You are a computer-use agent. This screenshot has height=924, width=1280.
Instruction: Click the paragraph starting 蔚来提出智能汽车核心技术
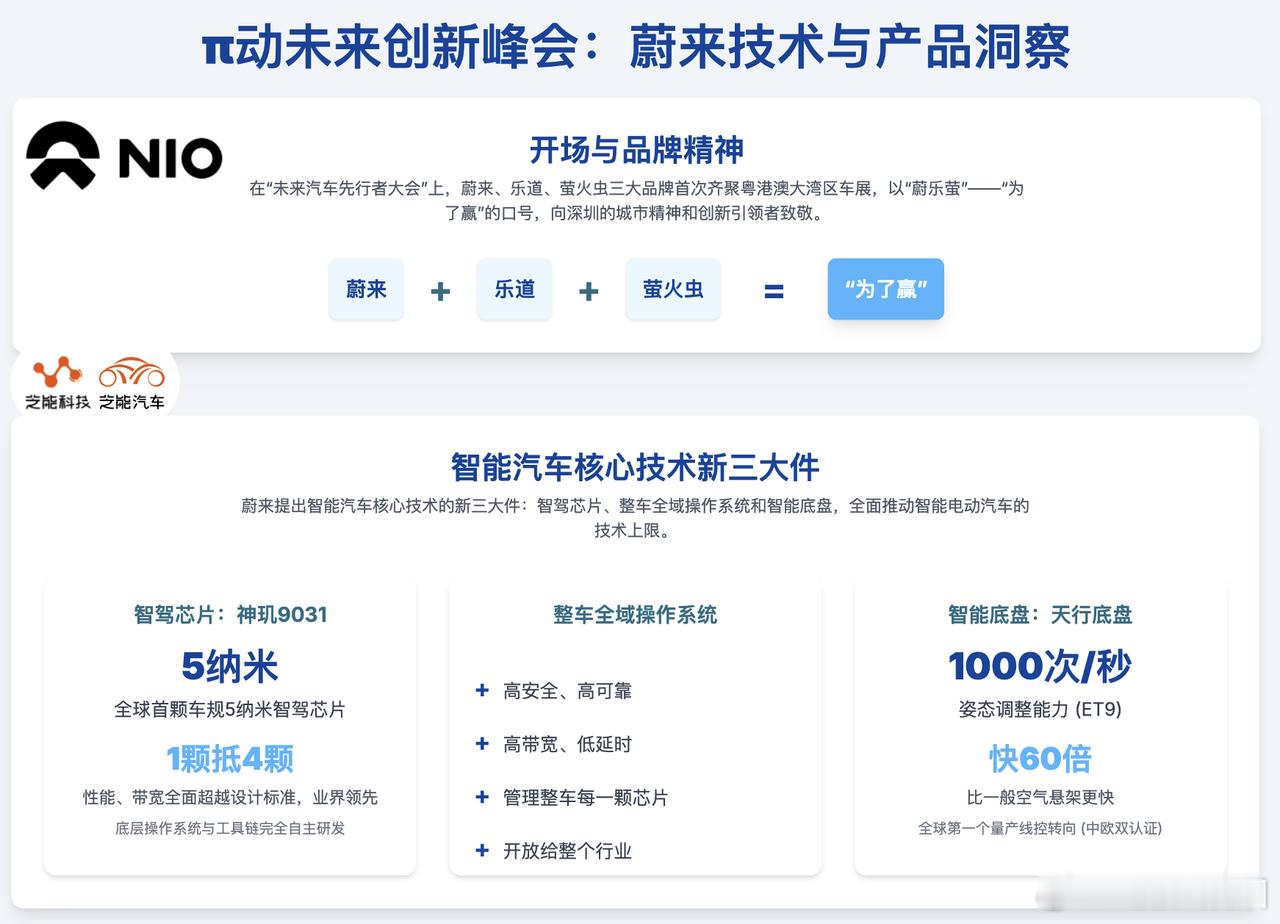pos(635,518)
